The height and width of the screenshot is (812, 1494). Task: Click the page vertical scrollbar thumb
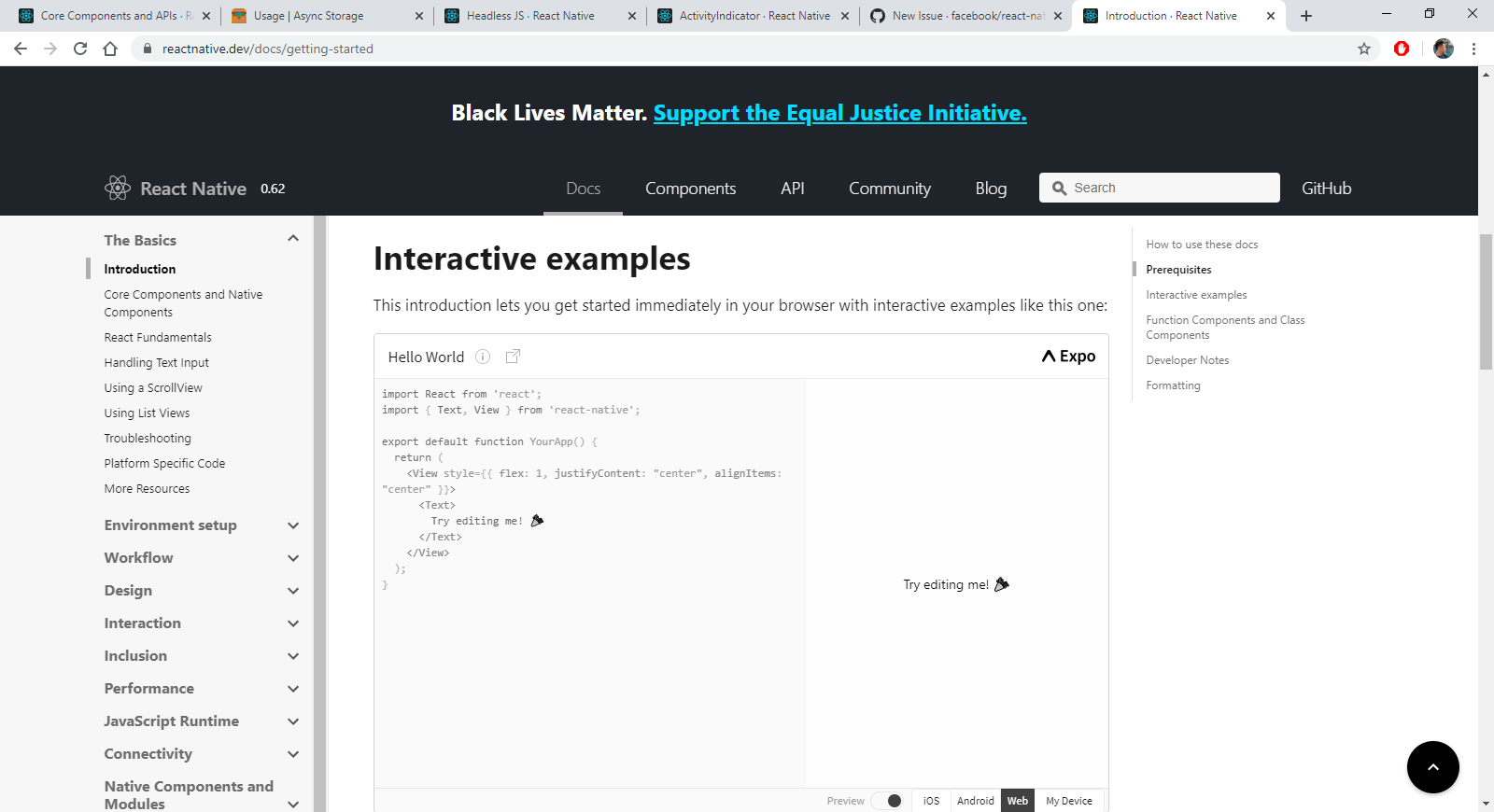click(1486, 301)
